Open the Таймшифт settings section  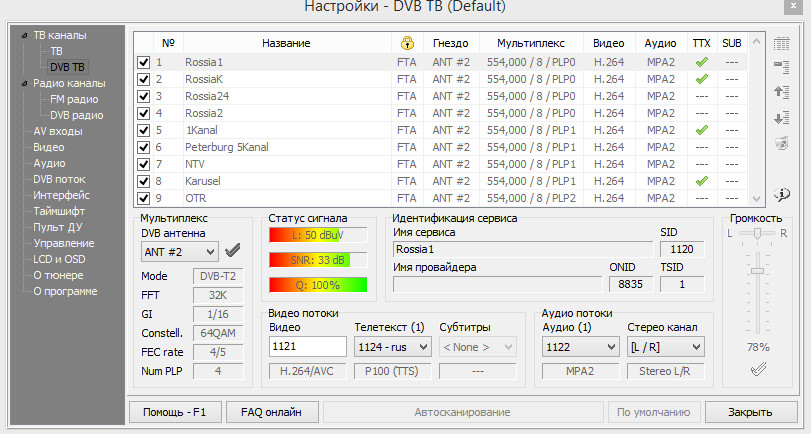click(x=59, y=211)
